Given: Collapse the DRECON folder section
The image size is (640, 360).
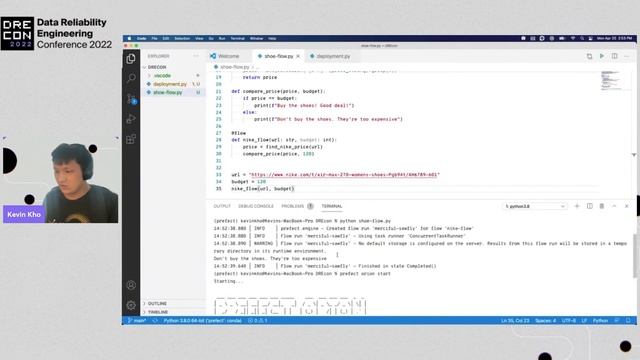Looking at the screenshot, I should [x=173, y=67].
